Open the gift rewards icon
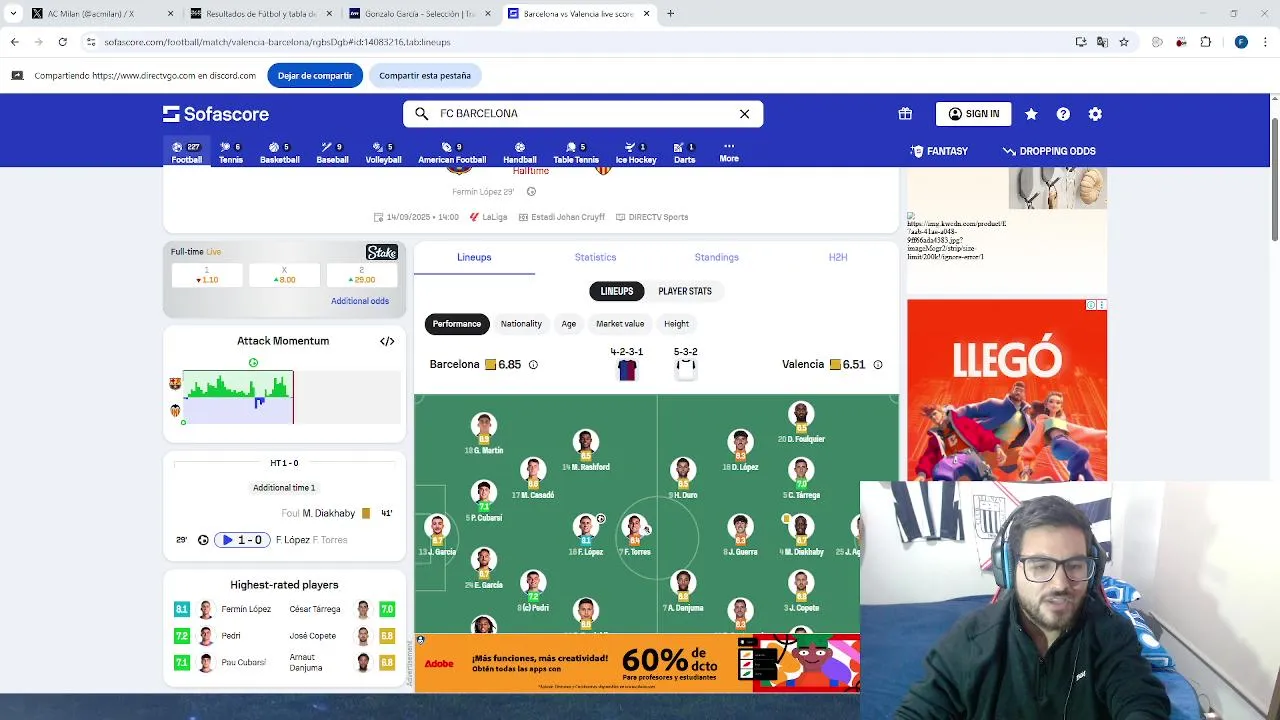This screenshot has height=720, width=1280. (905, 114)
